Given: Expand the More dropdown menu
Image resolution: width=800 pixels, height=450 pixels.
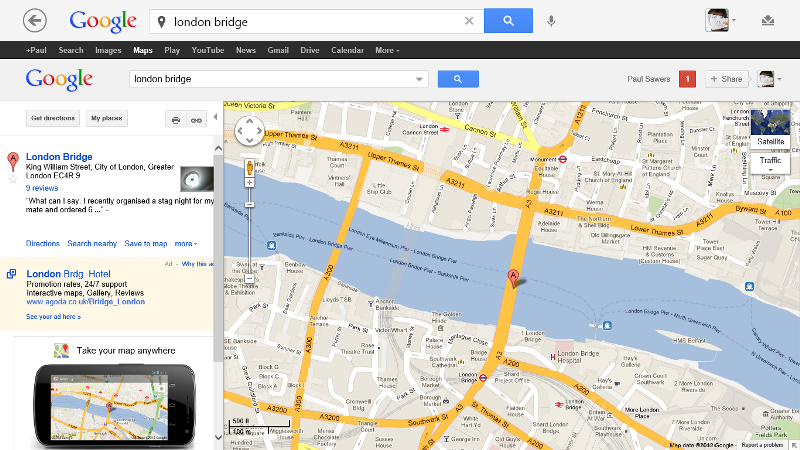Looking at the screenshot, I should click(387, 50).
